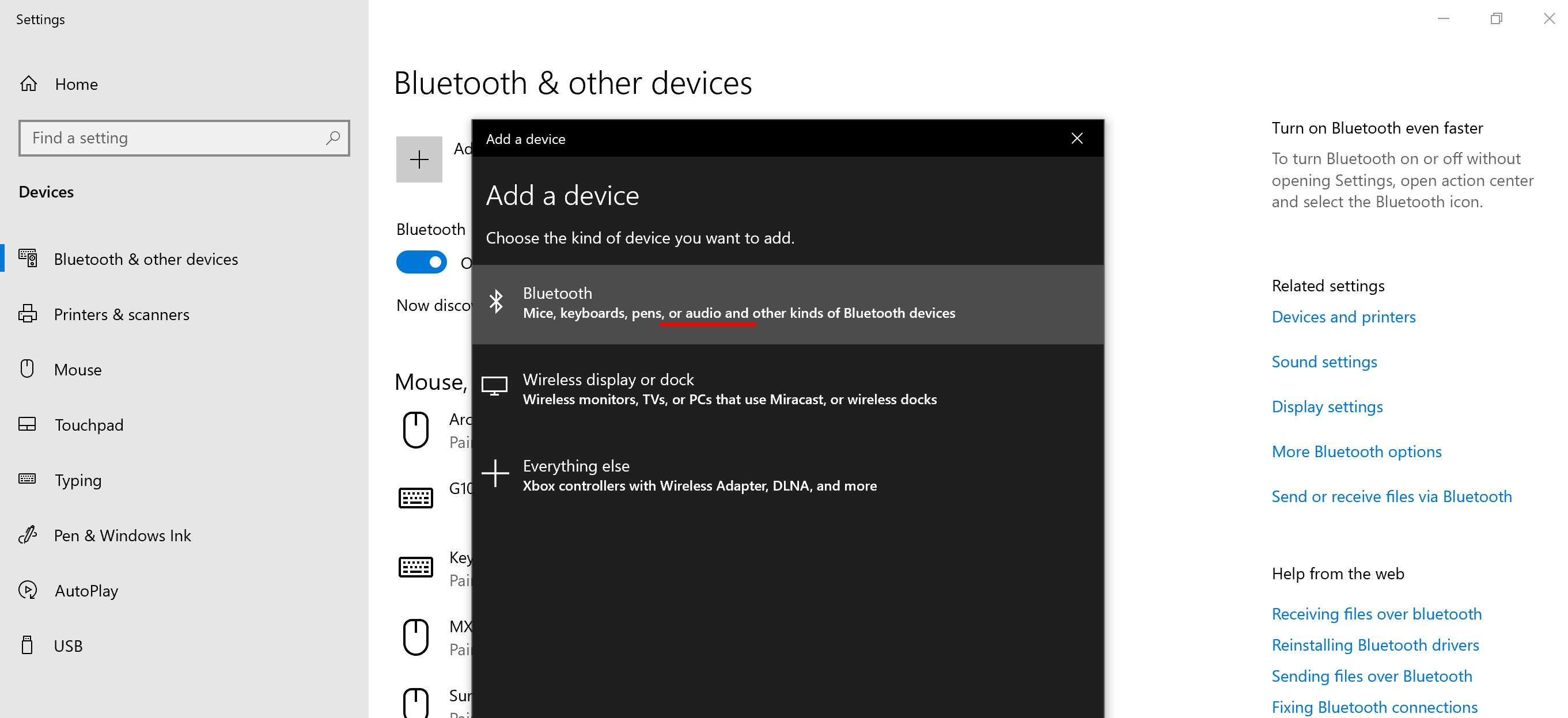Click the Pen & Windows Ink icon
The image size is (1568, 718).
tap(28, 535)
